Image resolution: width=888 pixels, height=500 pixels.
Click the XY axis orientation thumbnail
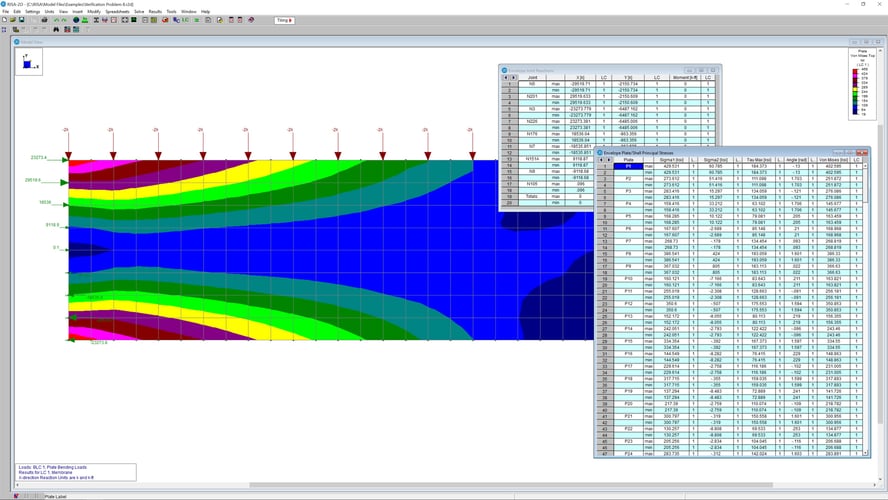click(x=27, y=62)
